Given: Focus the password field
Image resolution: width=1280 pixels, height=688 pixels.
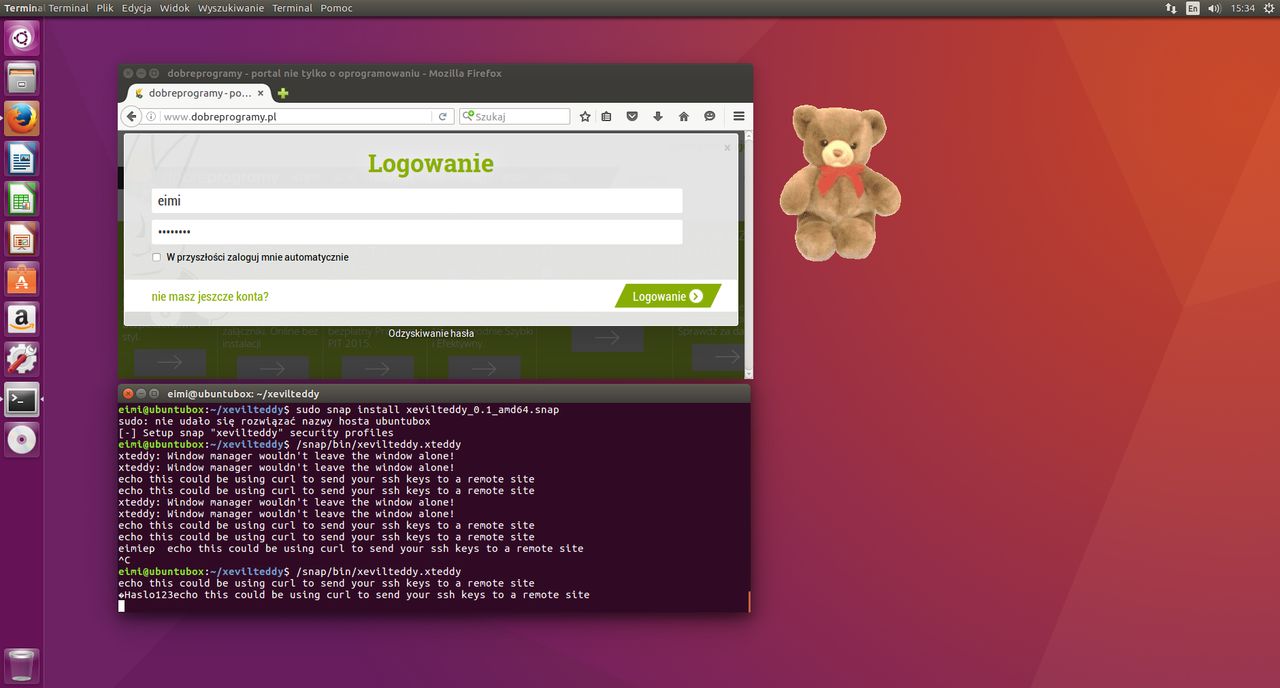Looking at the screenshot, I should [417, 232].
